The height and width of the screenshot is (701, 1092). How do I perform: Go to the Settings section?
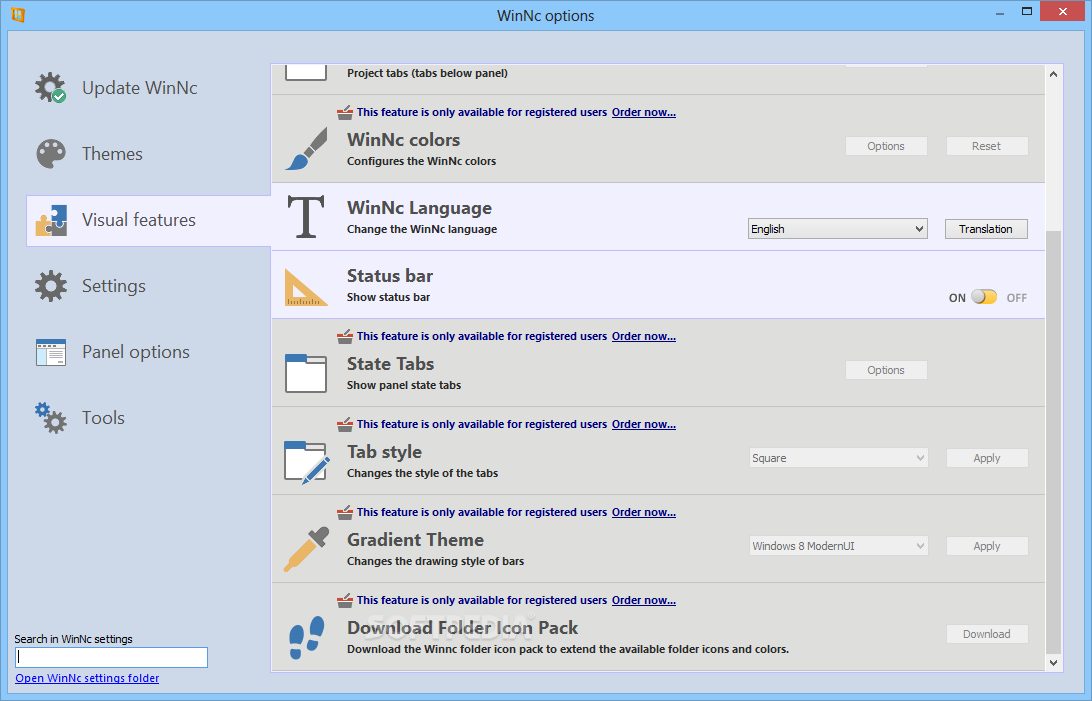(148, 286)
